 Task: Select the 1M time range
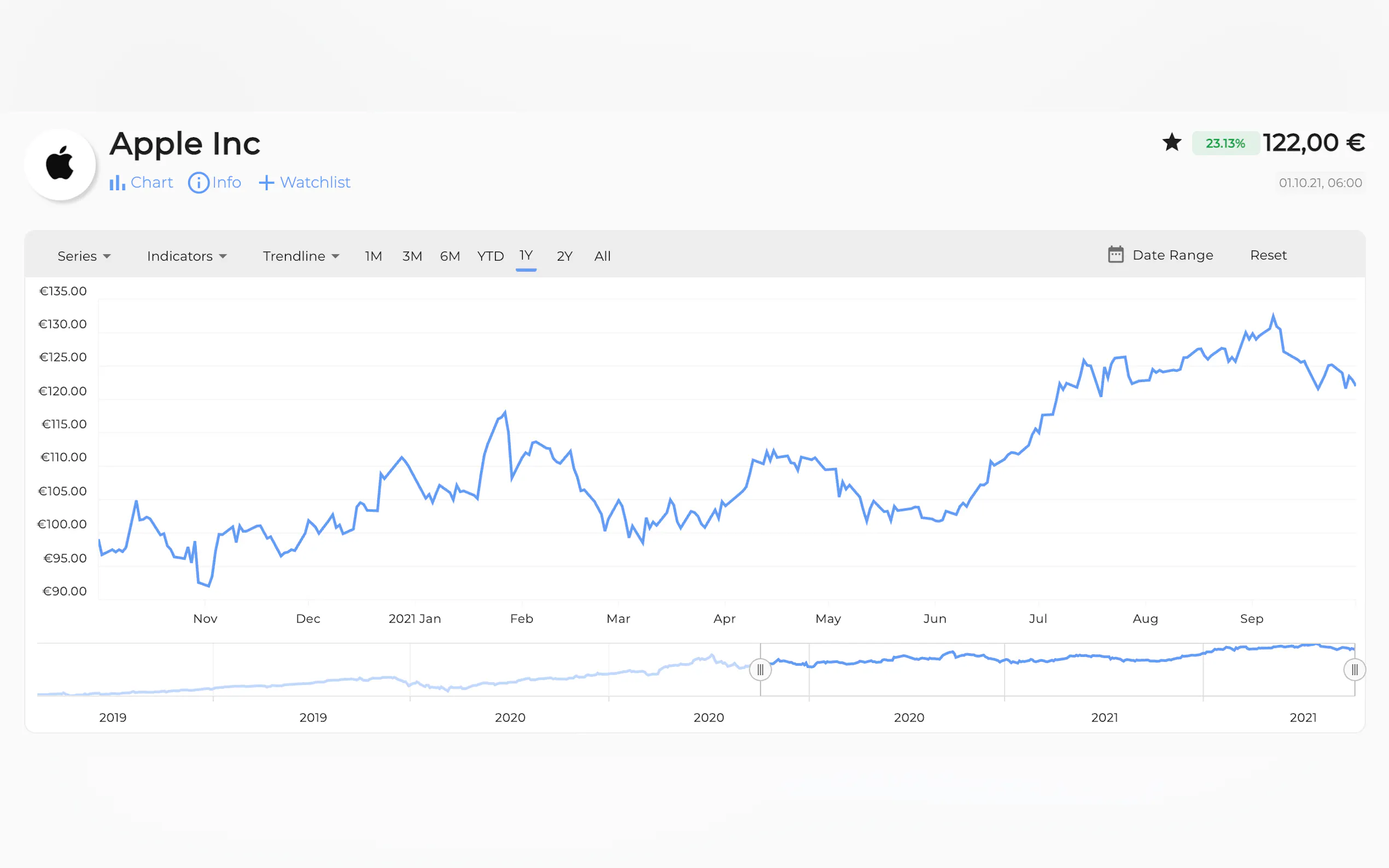click(x=373, y=256)
